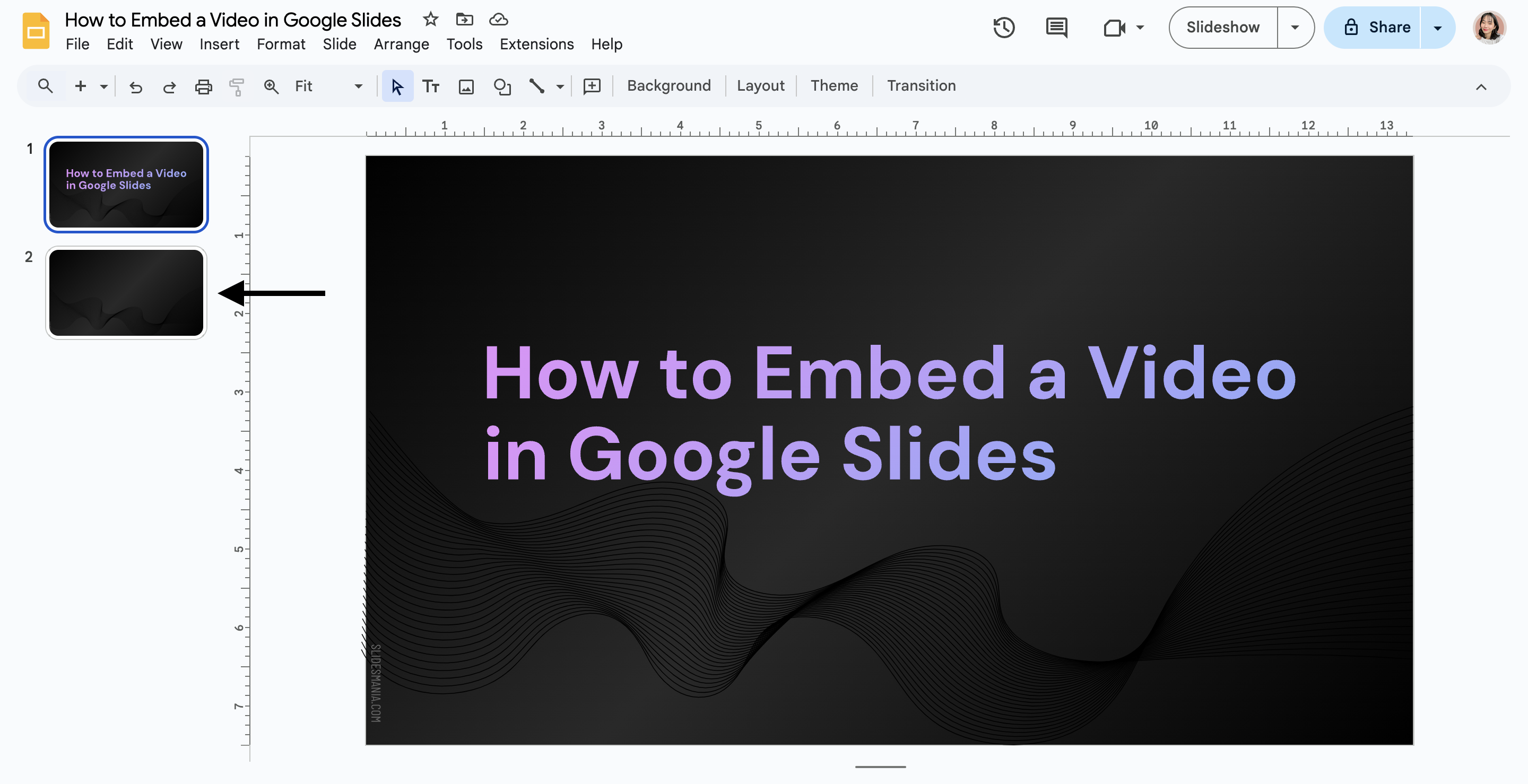Open the search menus magnifier
The height and width of the screenshot is (784, 1528).
pos(45,86)
